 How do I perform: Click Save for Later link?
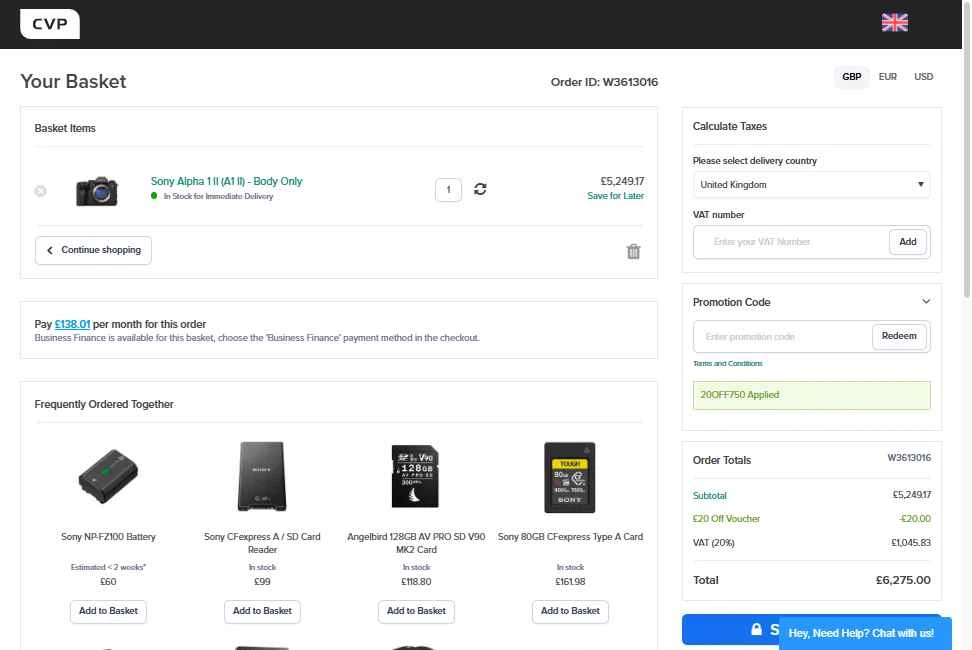tap(615, 196)
